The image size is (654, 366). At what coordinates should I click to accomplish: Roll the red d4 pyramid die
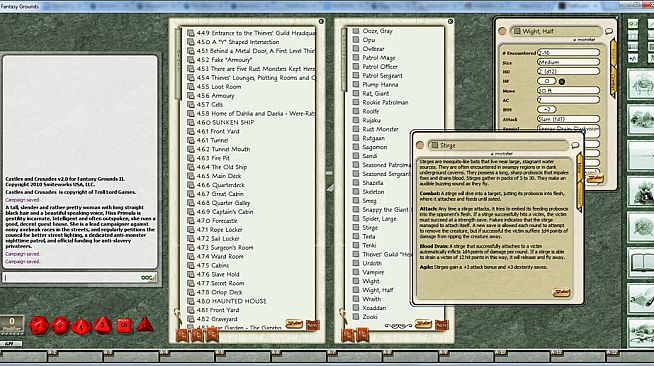click(145, 324)
